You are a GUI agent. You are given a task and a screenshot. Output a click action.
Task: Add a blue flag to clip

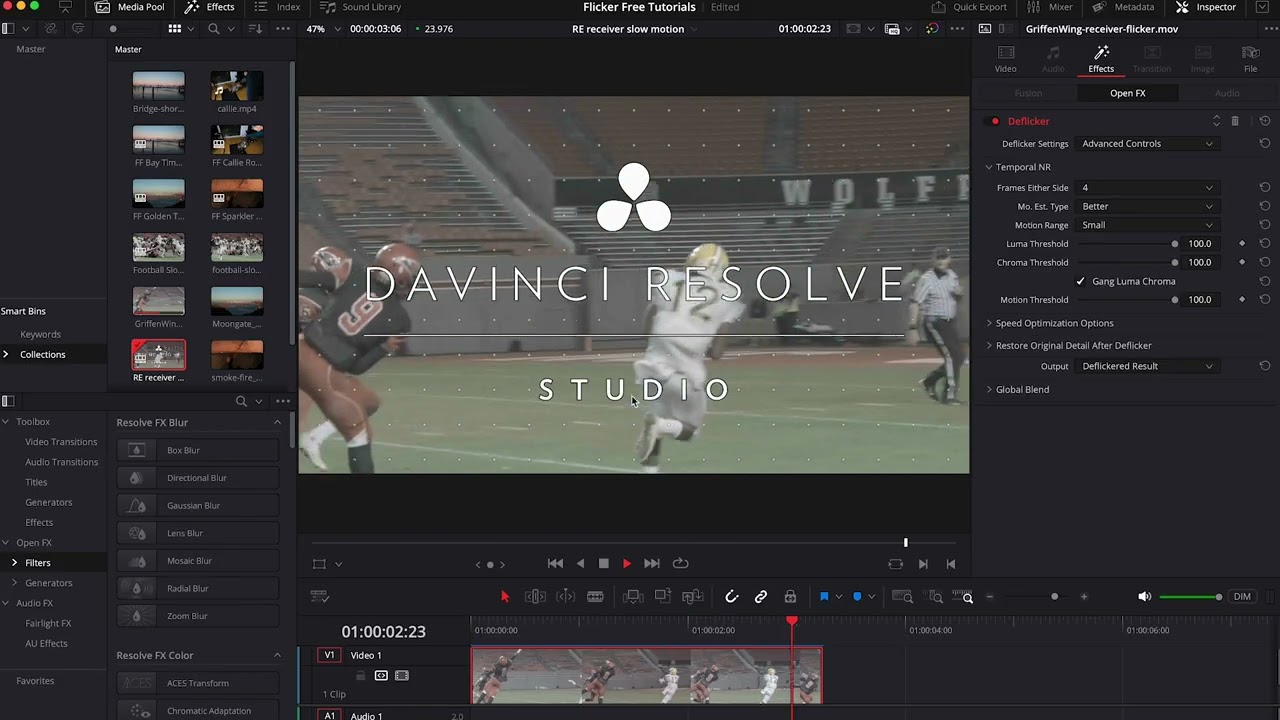pos(824,597)
